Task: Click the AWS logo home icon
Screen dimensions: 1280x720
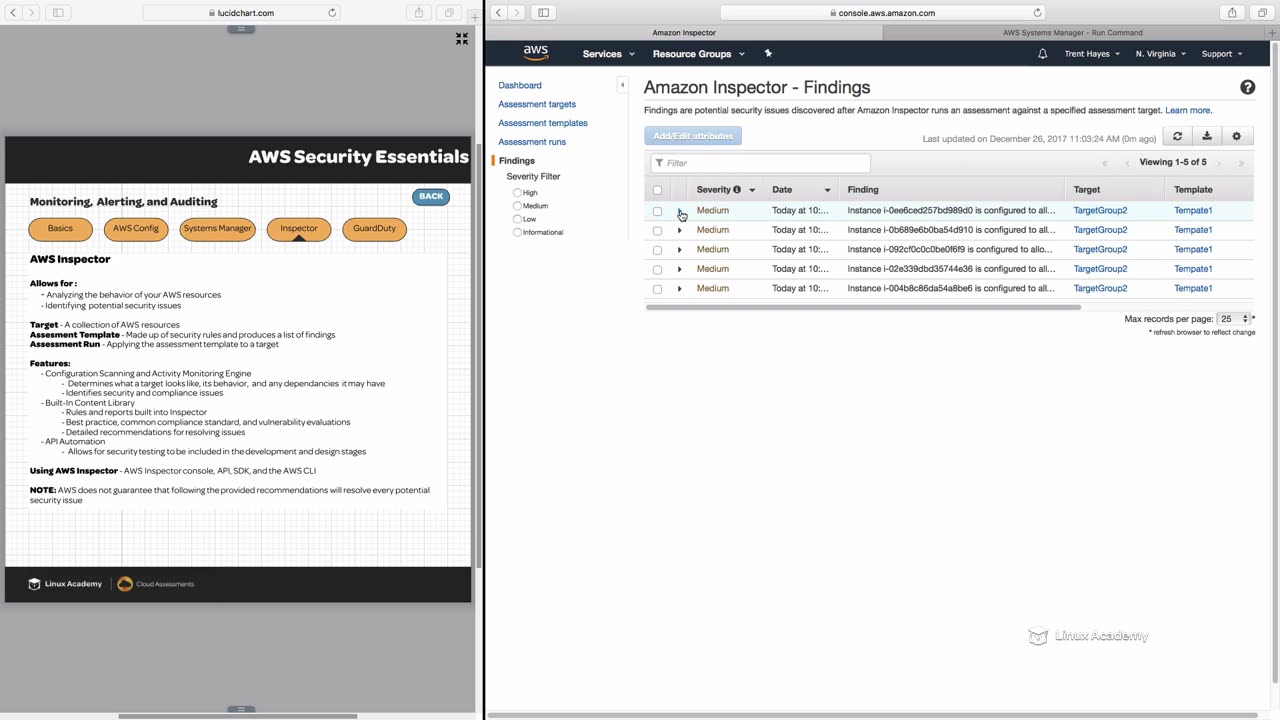Action: [535, 53]
